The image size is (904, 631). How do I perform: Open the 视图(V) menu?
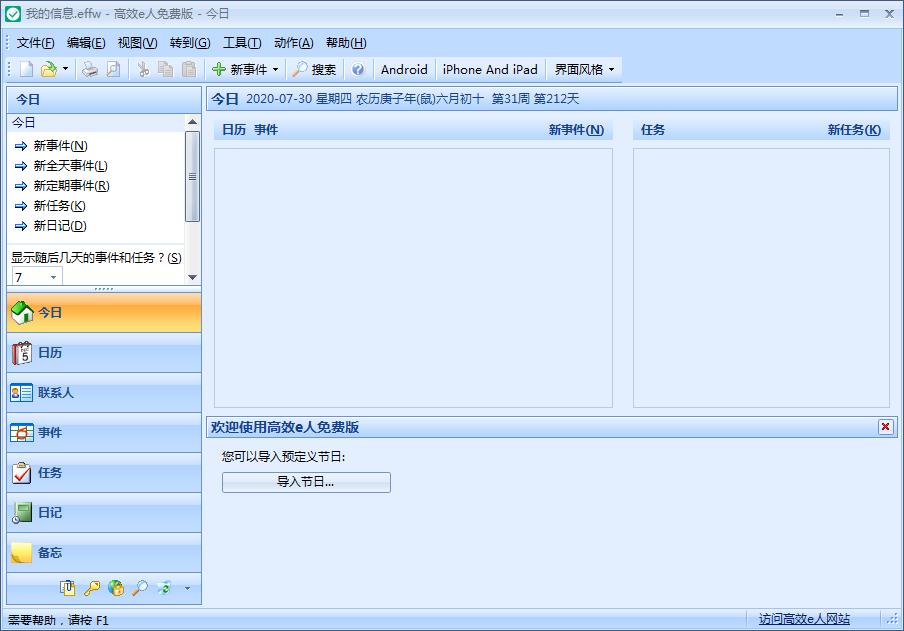137,43
